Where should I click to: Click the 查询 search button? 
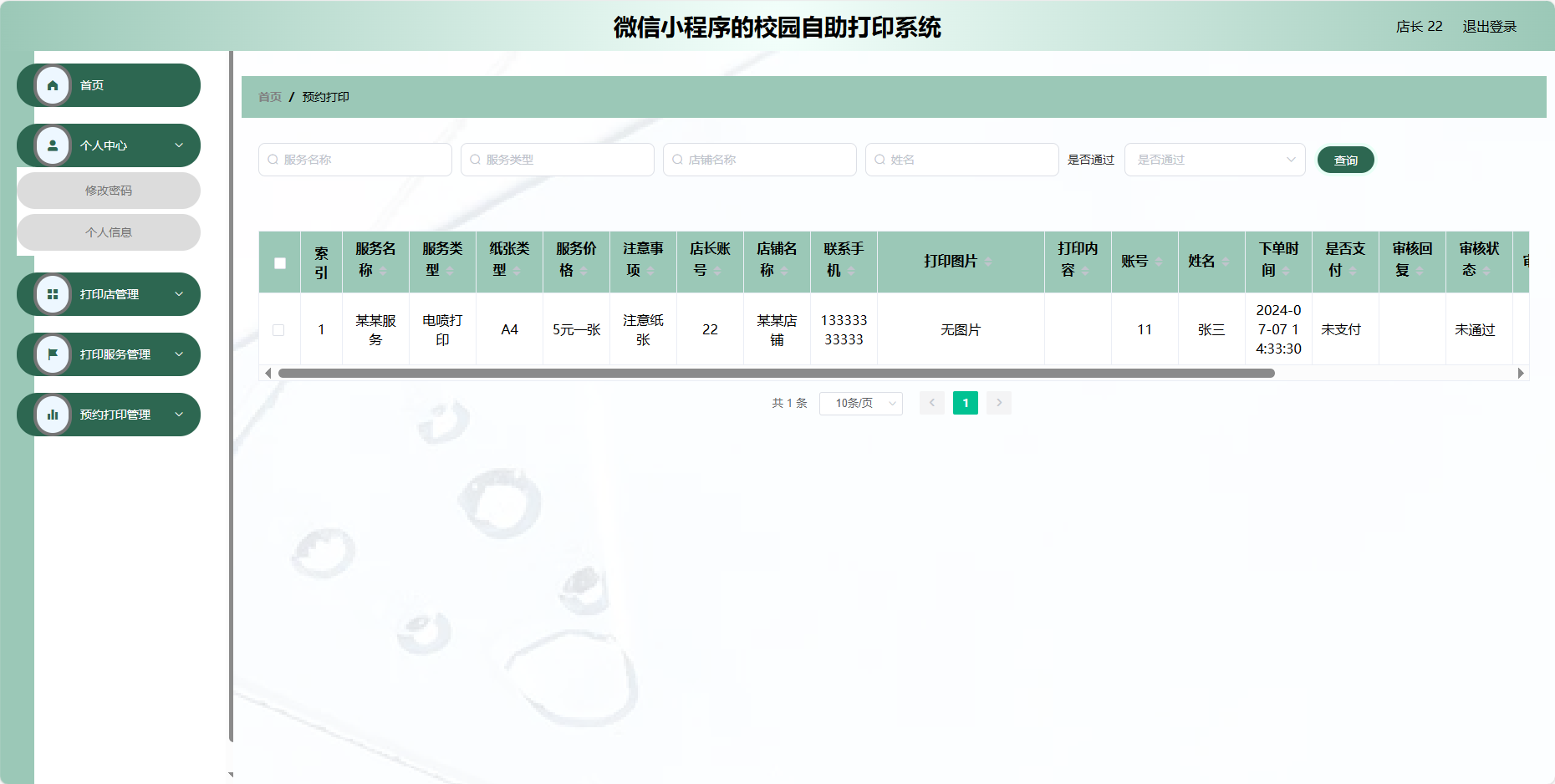coord(1346,160)
